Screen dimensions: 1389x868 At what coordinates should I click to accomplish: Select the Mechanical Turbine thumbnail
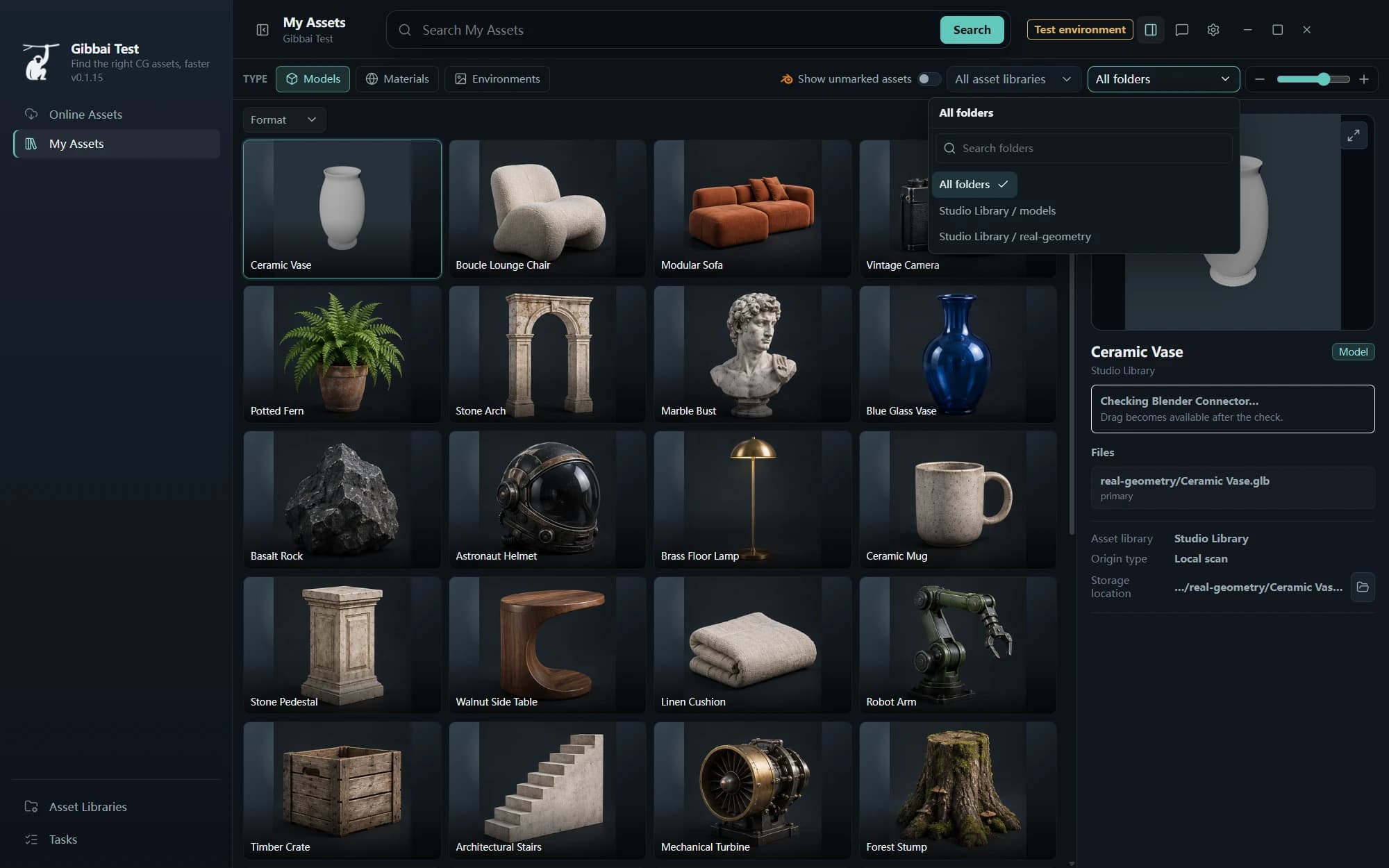click(752, 790)
